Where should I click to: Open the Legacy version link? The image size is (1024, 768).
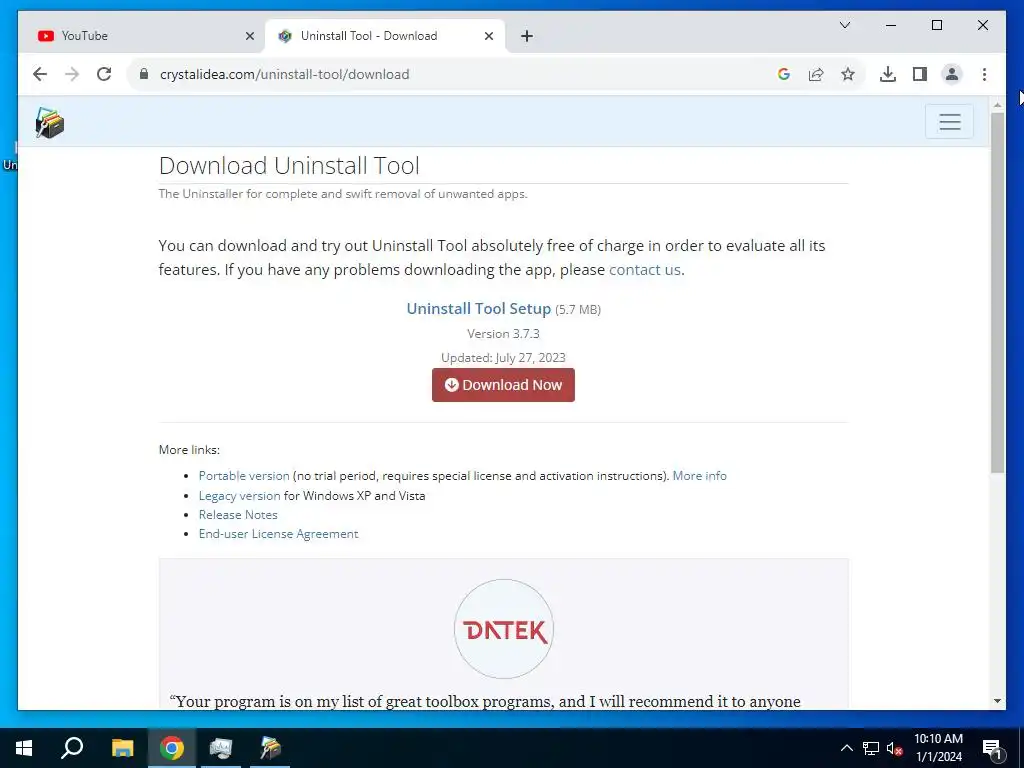pyautogui.click(x=240, y=496)
